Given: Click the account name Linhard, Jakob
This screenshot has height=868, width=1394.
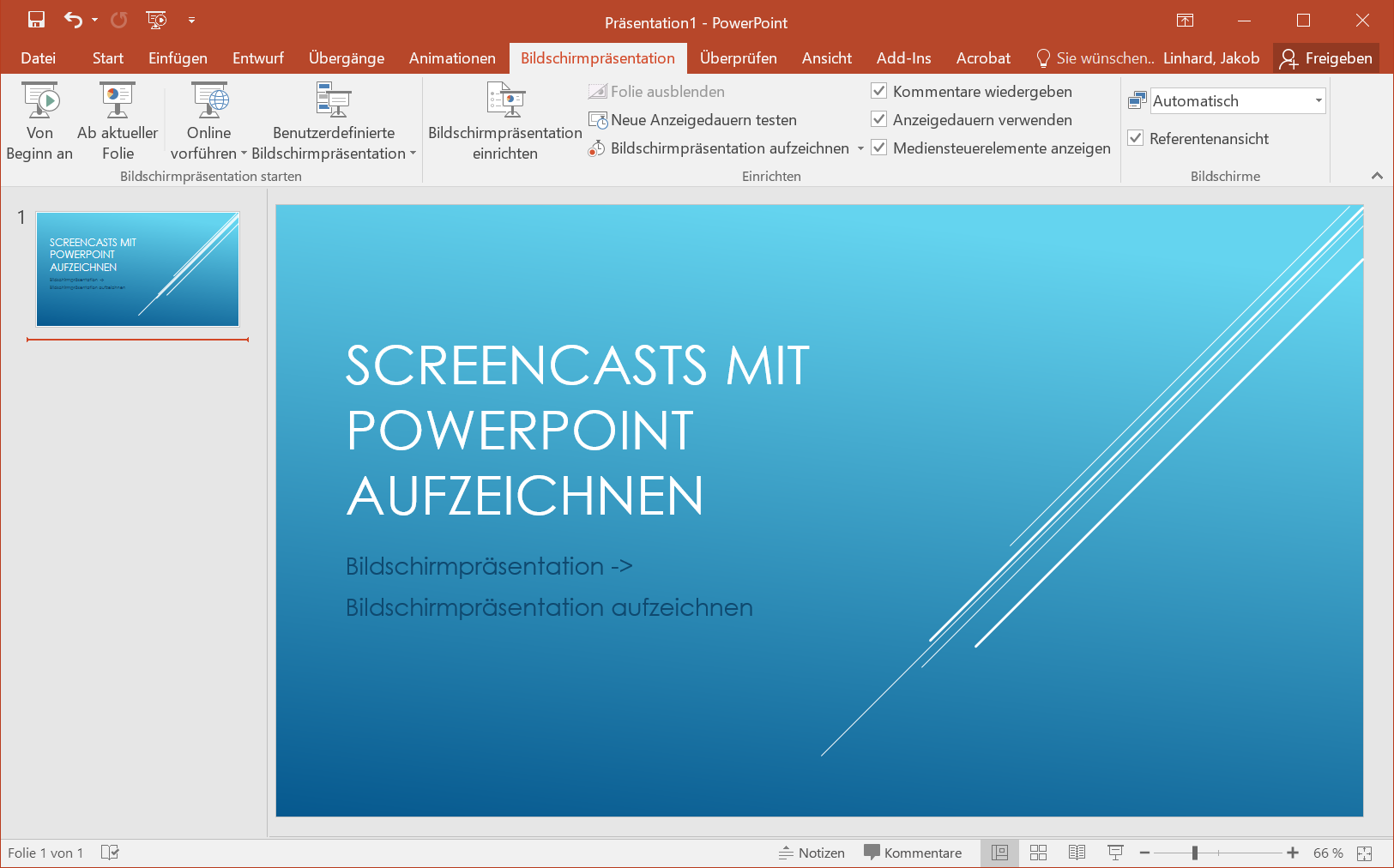Looking at the screenshot, I should (x=1211, y=58).
